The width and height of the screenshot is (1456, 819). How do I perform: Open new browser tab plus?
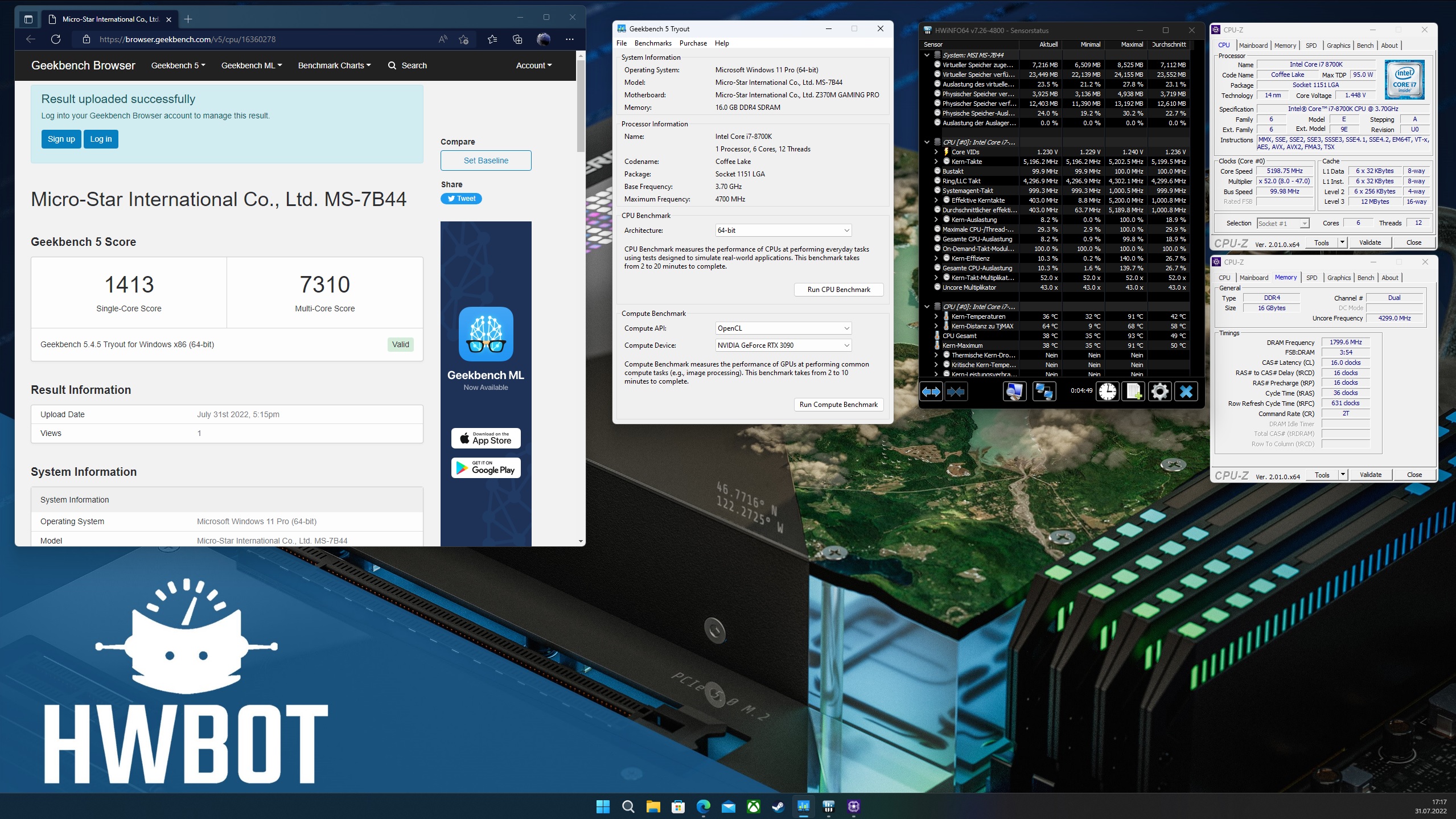click(188, 19)
